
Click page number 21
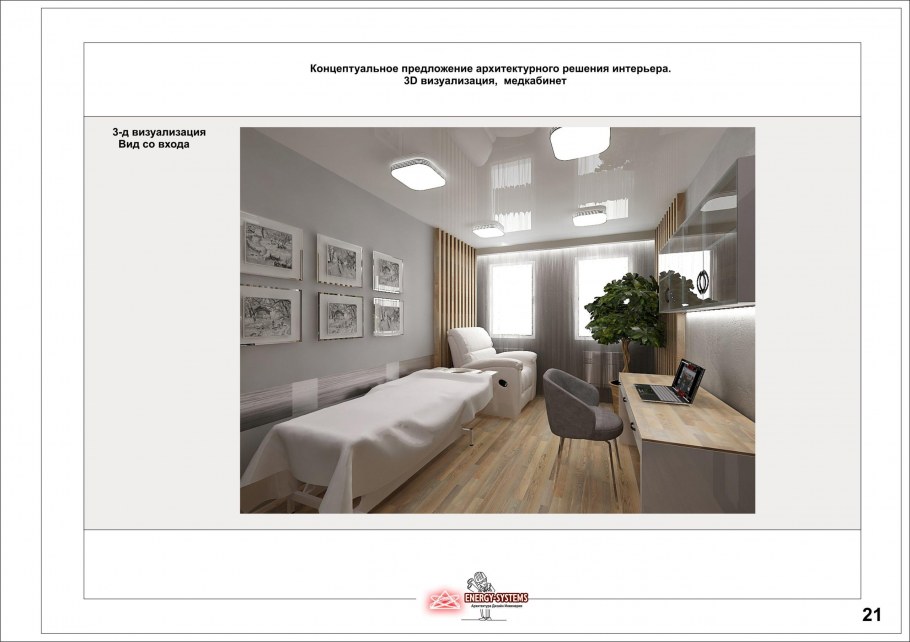pos(872,614)
